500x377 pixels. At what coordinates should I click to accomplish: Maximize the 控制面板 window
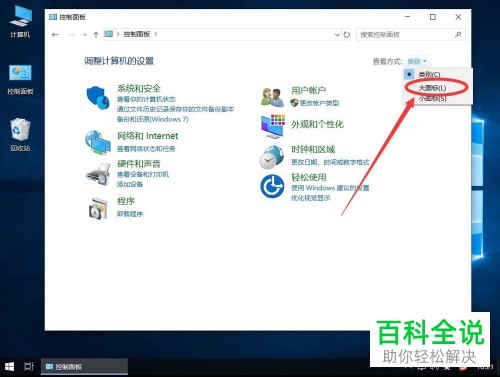pos(433,17)
